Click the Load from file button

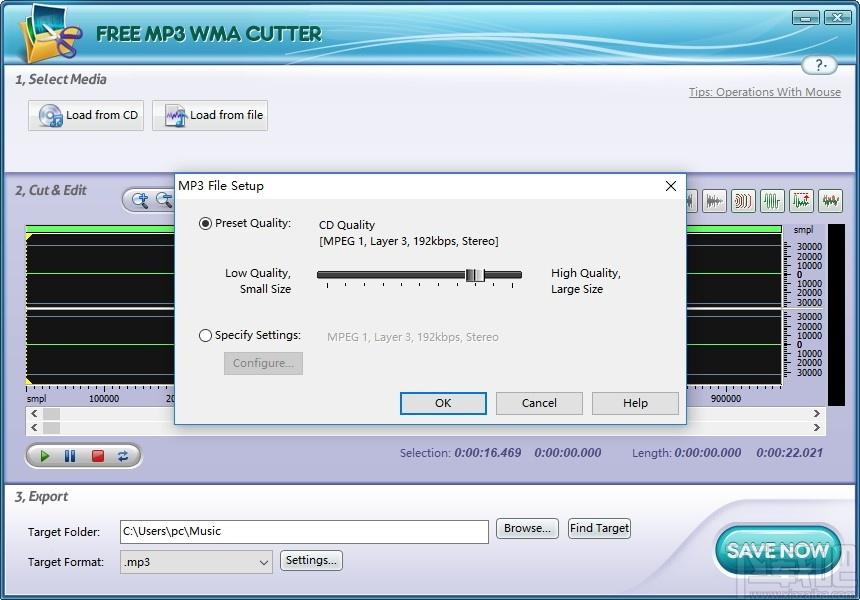pyautogui.click(x=210, y=115)
